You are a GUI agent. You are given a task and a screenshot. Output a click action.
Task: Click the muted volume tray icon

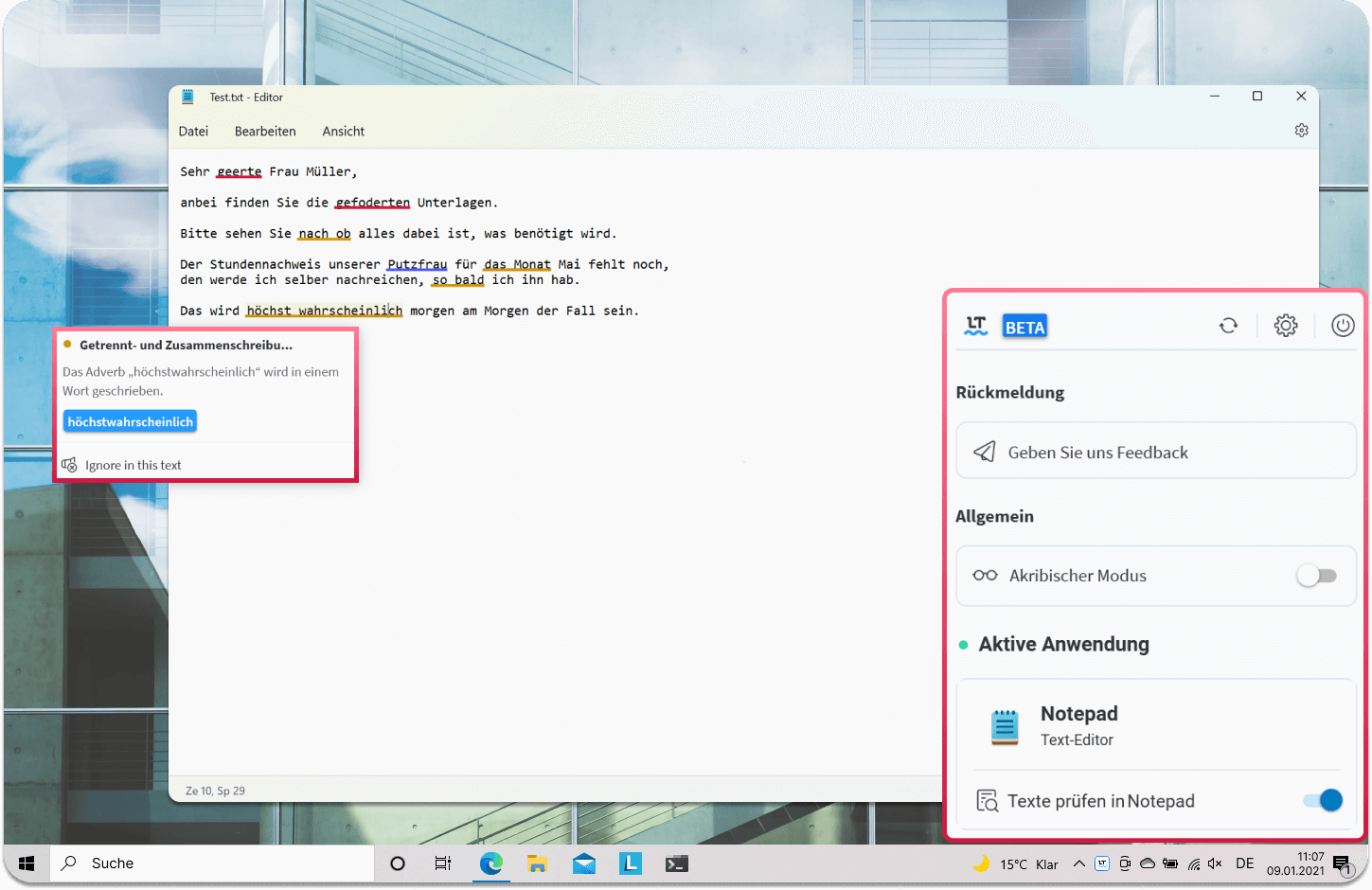click(x=1215, y=863)
